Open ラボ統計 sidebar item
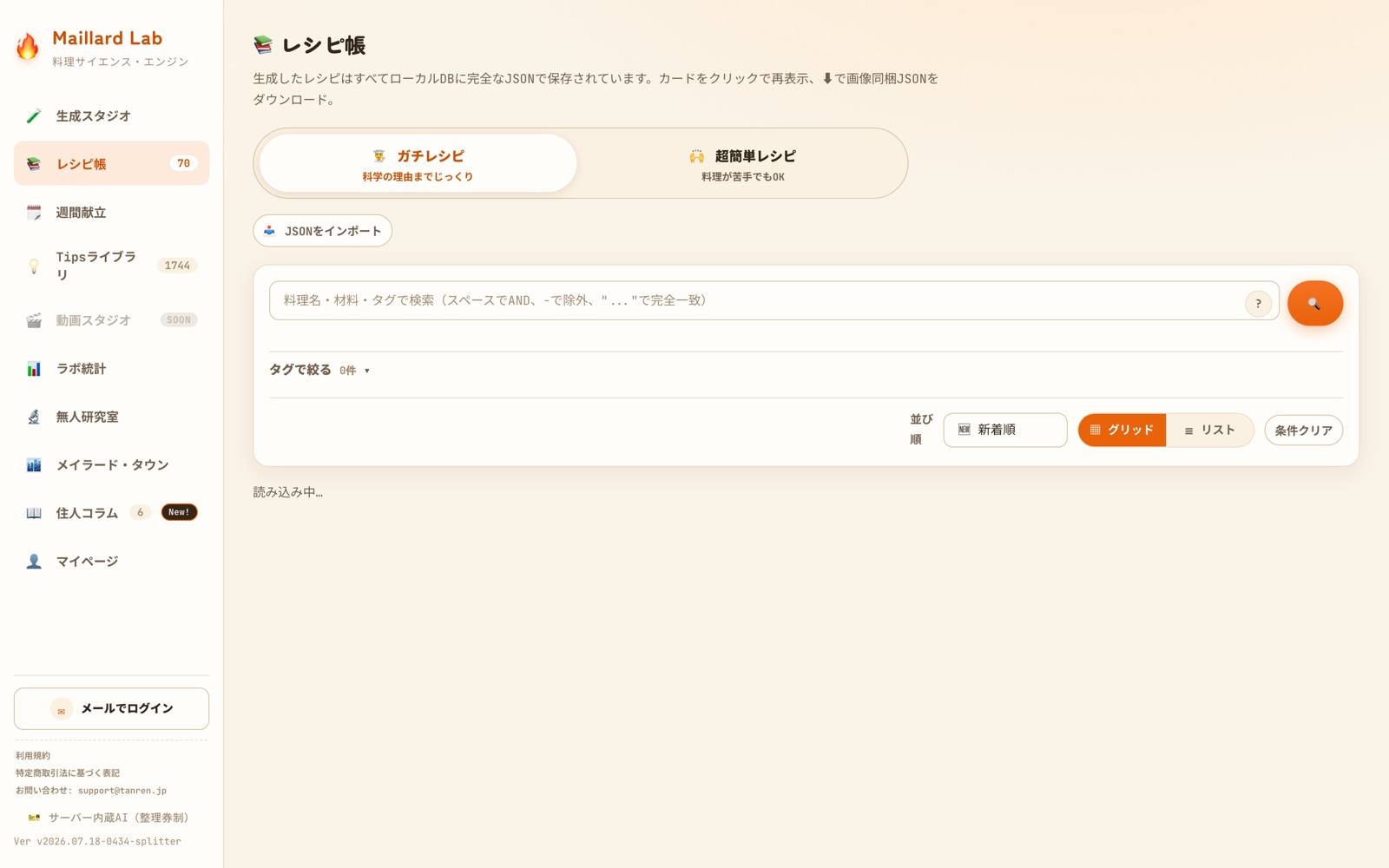1389x868 pixels. (x=111, y=369)
